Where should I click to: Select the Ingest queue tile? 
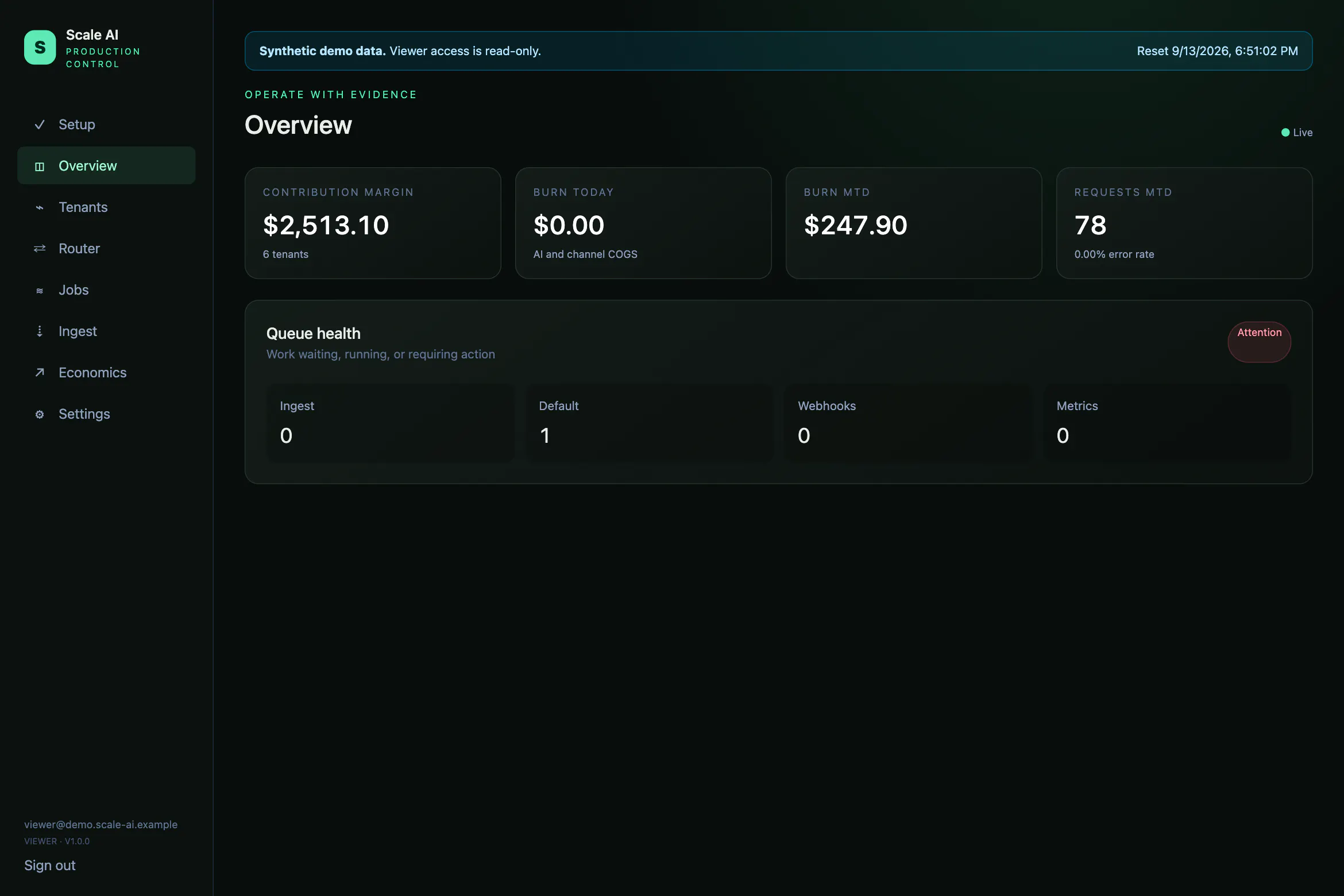[390, 422]
